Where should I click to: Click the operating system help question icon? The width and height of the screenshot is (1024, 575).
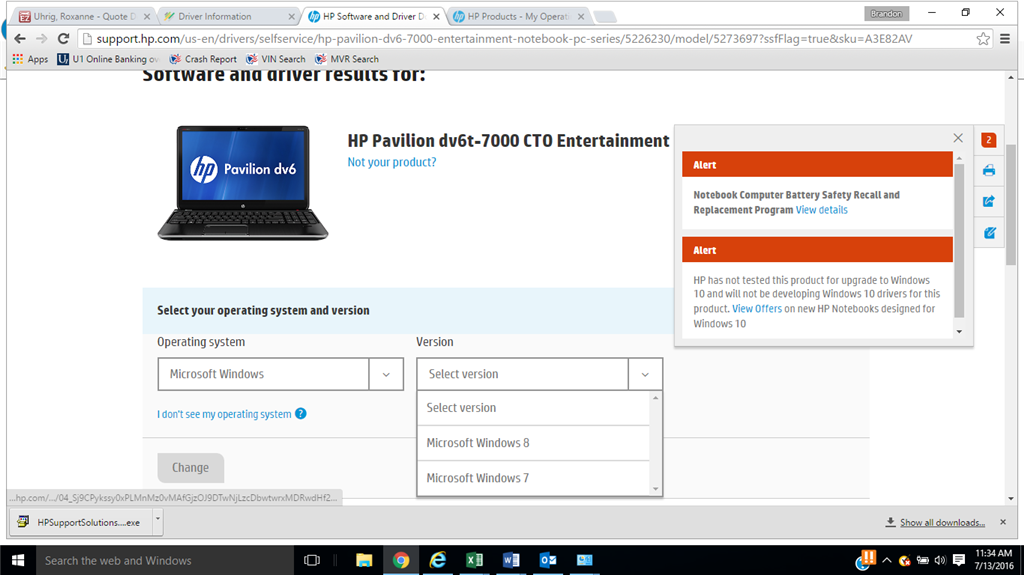coord(300,414)
